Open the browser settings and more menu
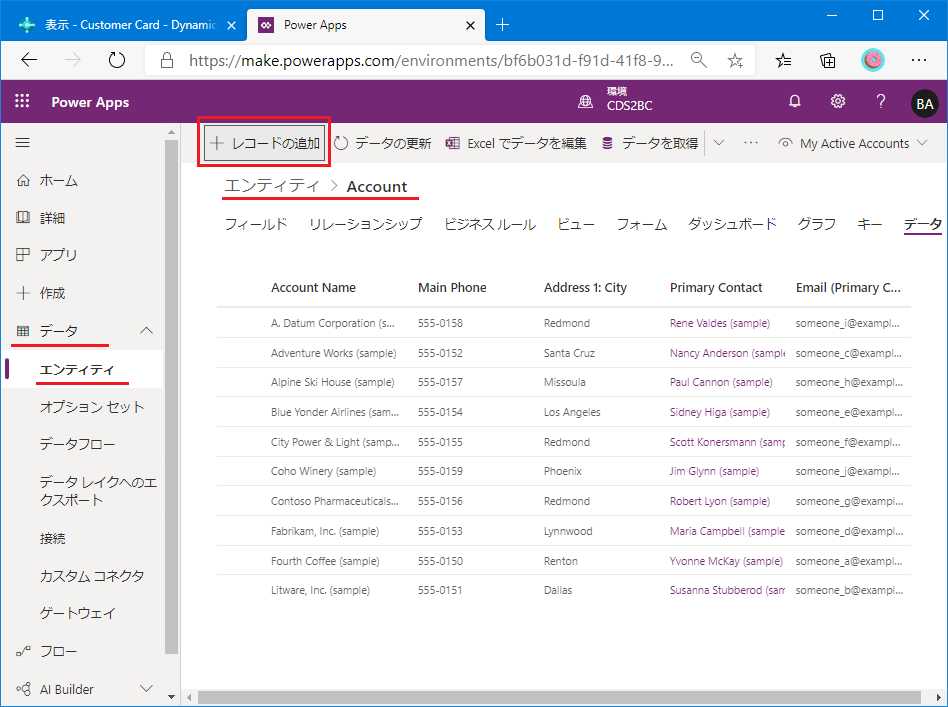Screen dimensions: 948x707 [918, 59]
